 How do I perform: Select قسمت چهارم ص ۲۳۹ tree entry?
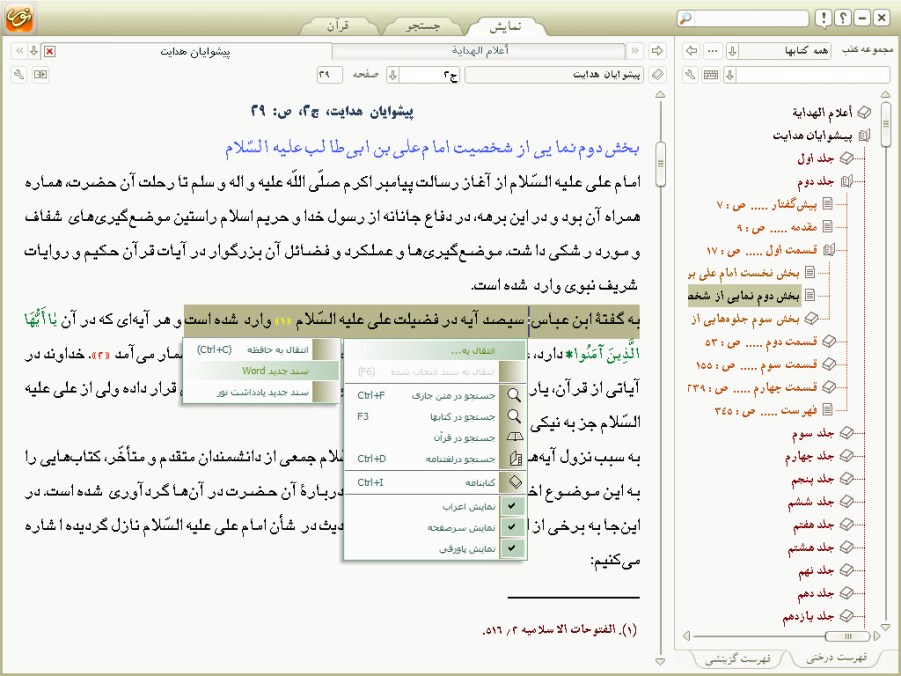point(752,387)
